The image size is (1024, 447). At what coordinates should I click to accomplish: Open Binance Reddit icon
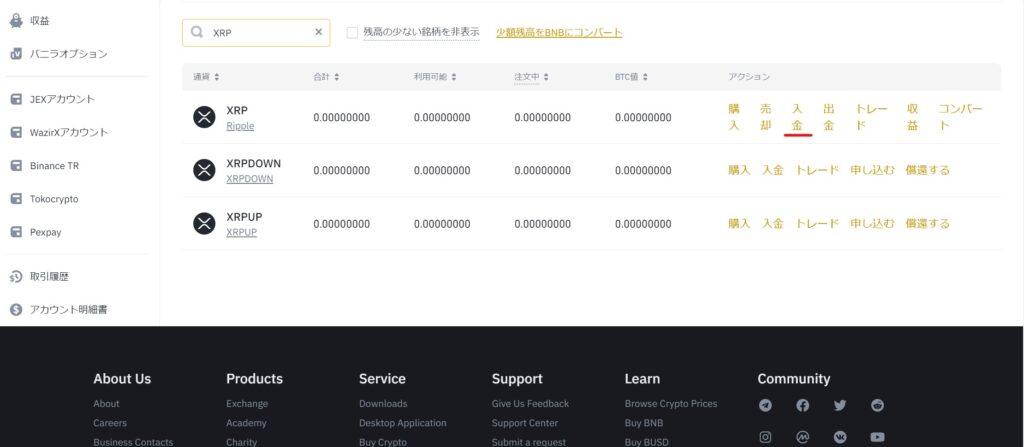pos(877,405)
